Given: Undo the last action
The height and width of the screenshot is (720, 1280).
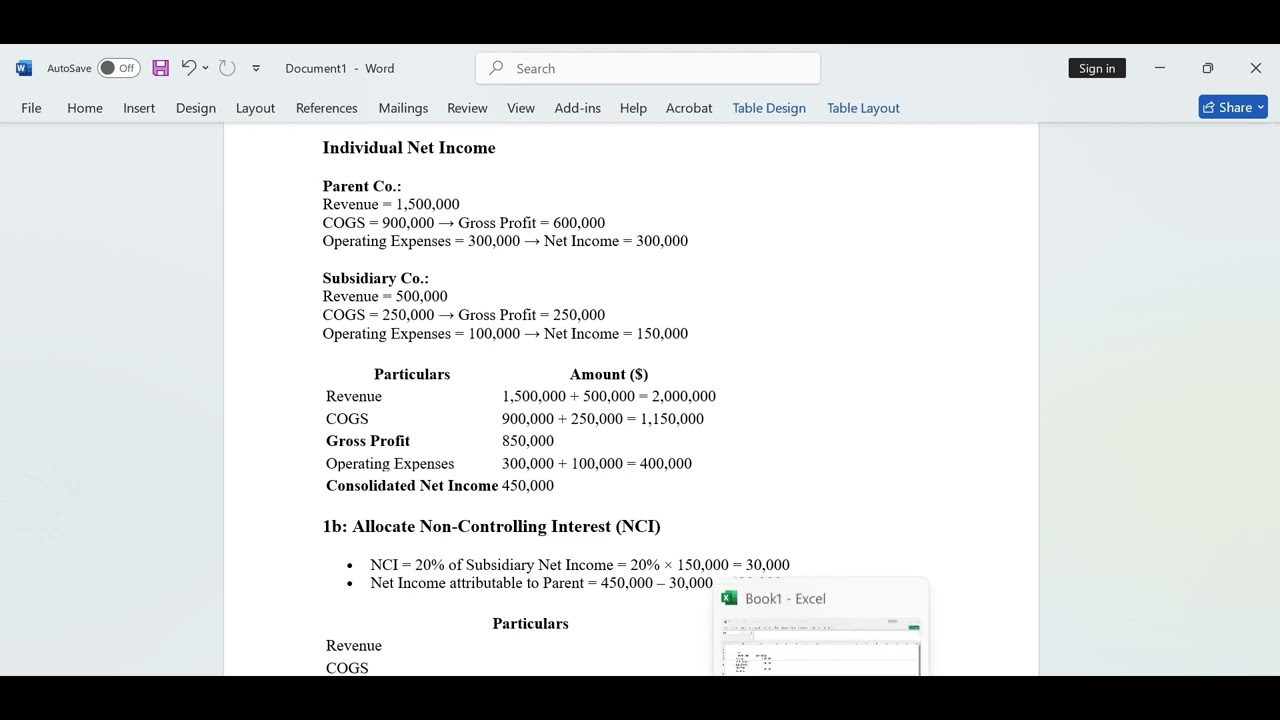Looking at the screenshot, I should (x=188, y=68).
